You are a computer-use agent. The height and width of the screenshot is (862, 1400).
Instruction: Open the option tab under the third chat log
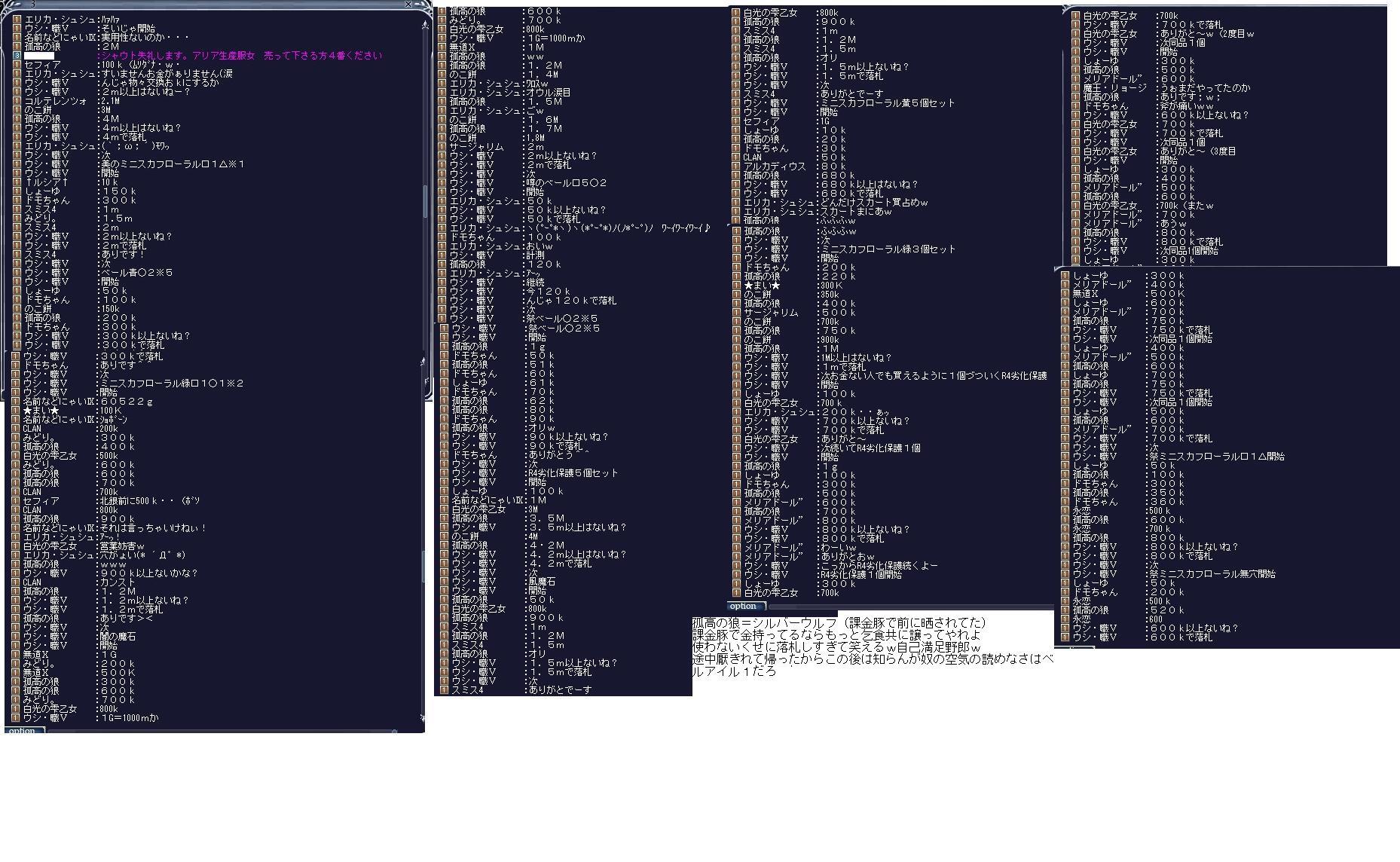click(744, 606)
